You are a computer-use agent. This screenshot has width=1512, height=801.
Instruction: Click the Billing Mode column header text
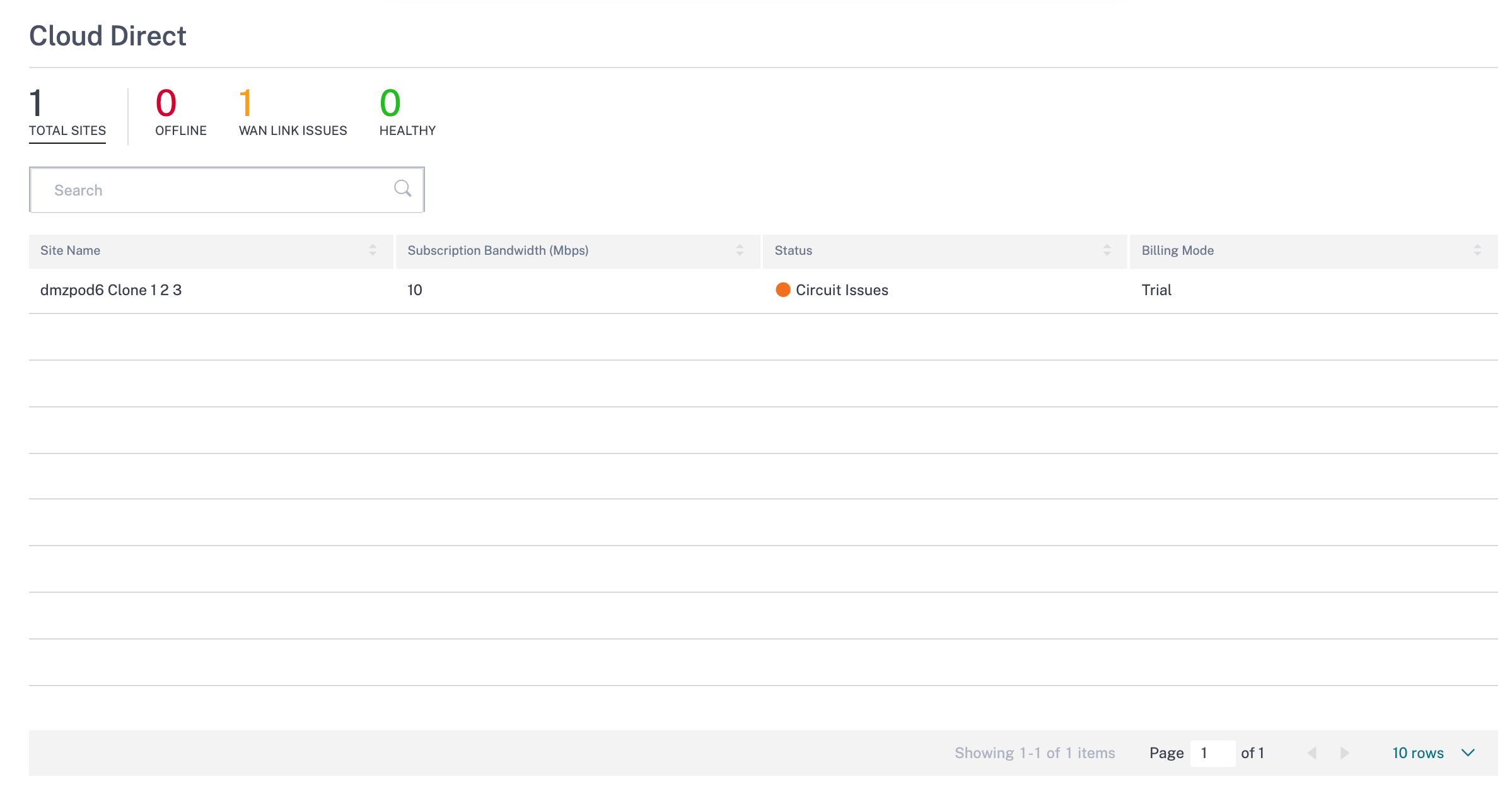pos(1177,250)
